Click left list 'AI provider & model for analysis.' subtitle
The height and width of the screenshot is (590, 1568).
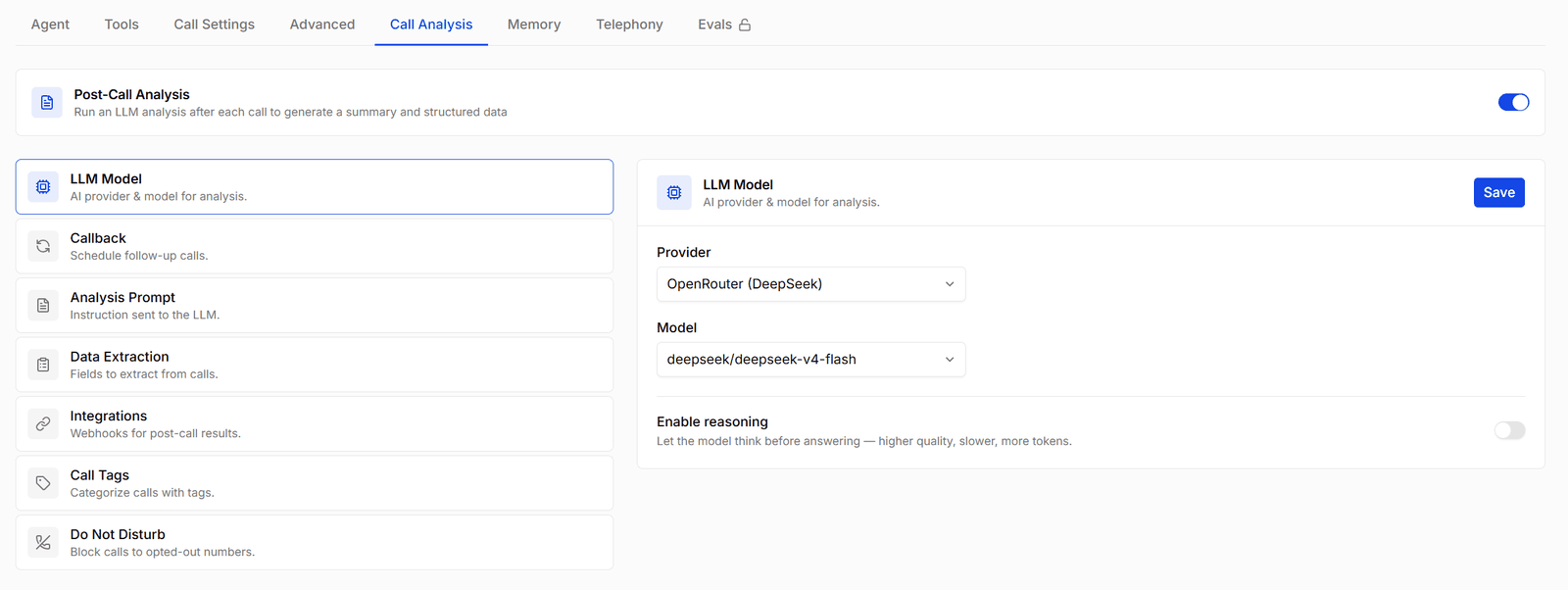(159, 196)
